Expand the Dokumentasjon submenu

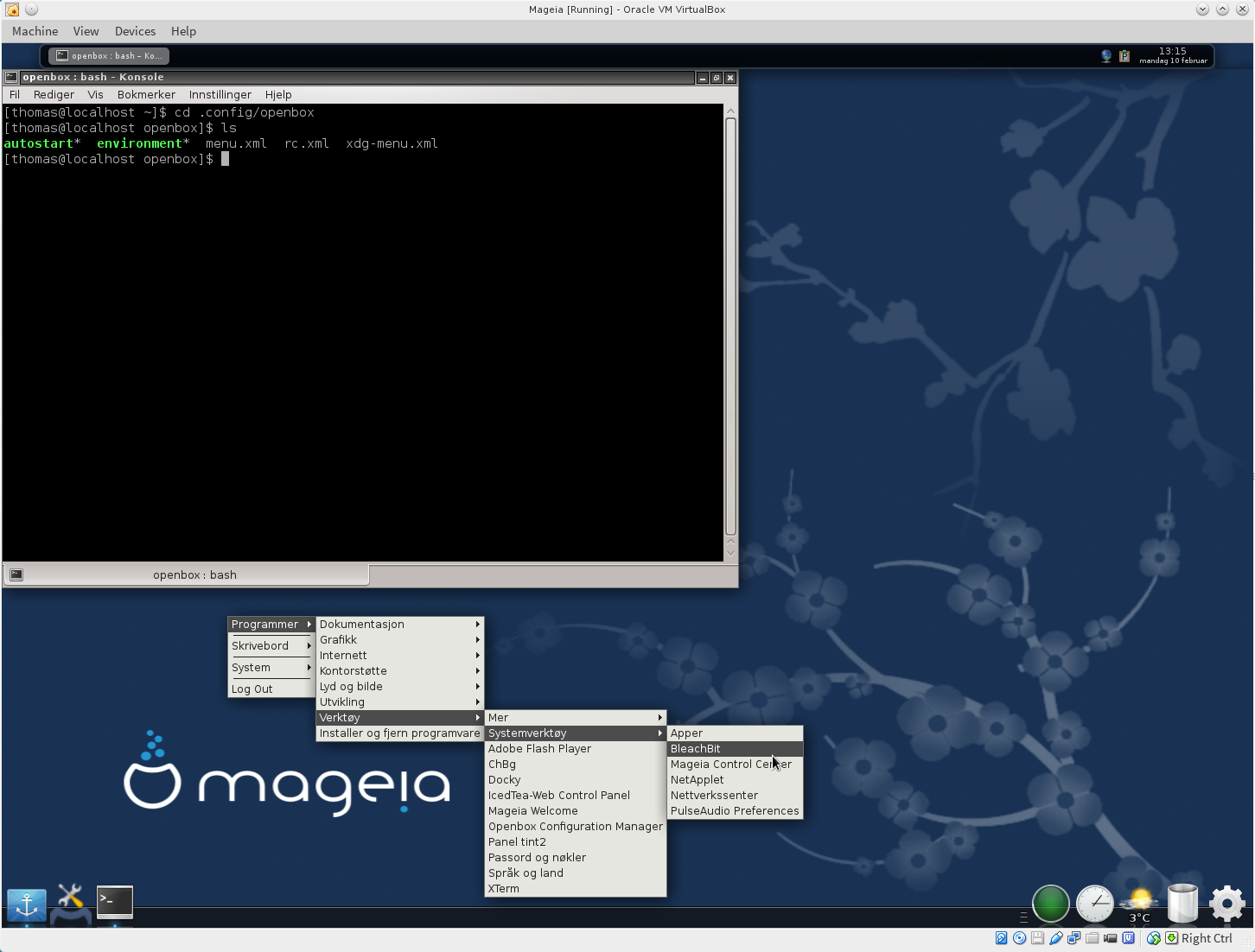click(x=399, y=624)
